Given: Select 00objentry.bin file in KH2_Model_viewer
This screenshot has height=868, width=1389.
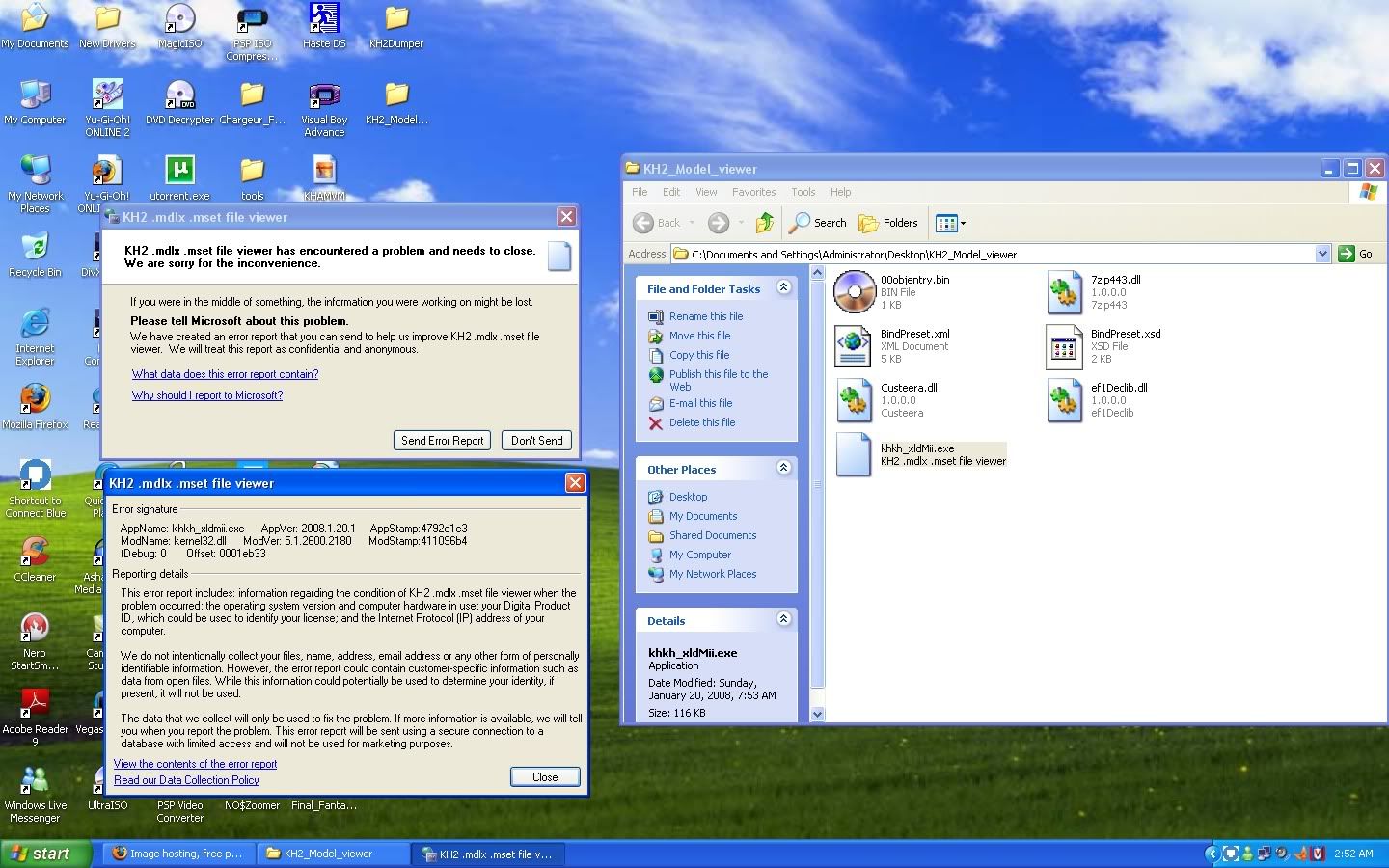Looking at the screenshot, I should point(892,291).
